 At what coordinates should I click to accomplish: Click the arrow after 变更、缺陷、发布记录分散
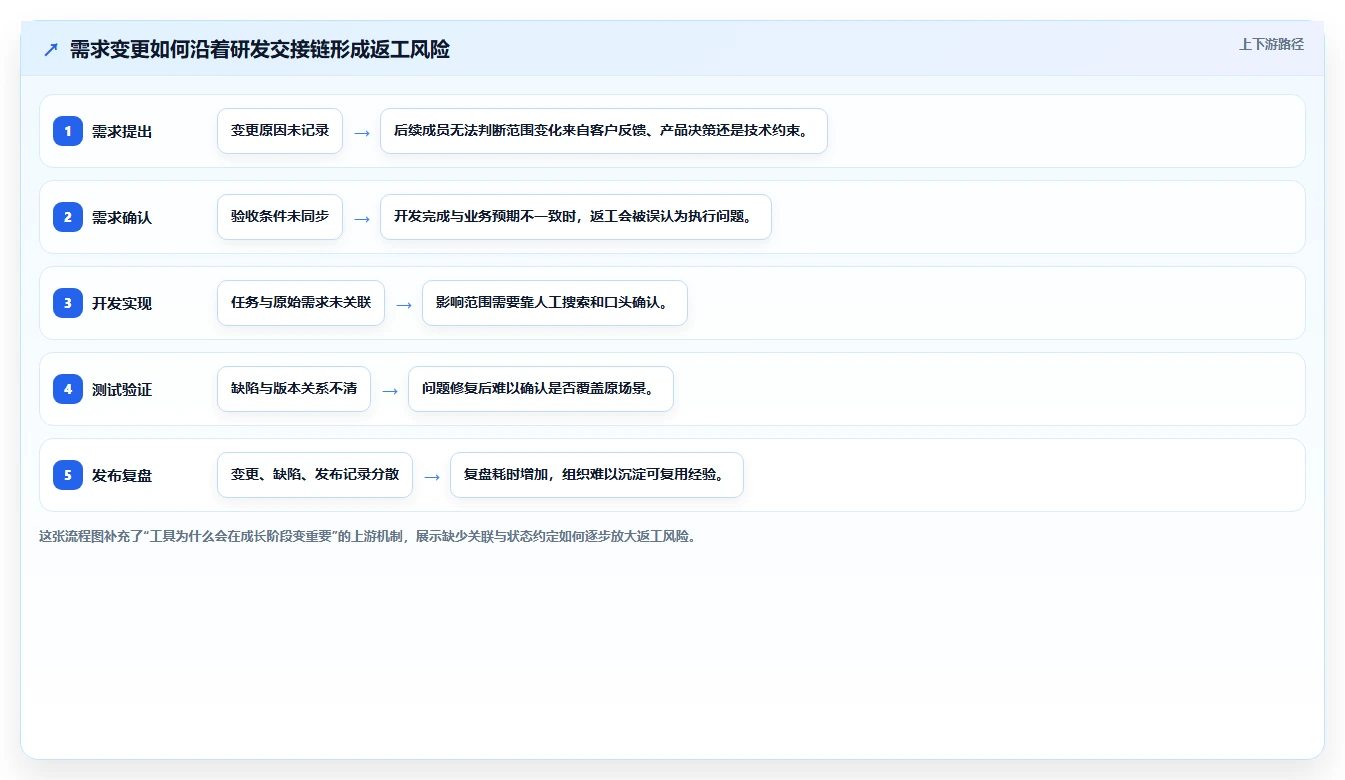point(432,476)
